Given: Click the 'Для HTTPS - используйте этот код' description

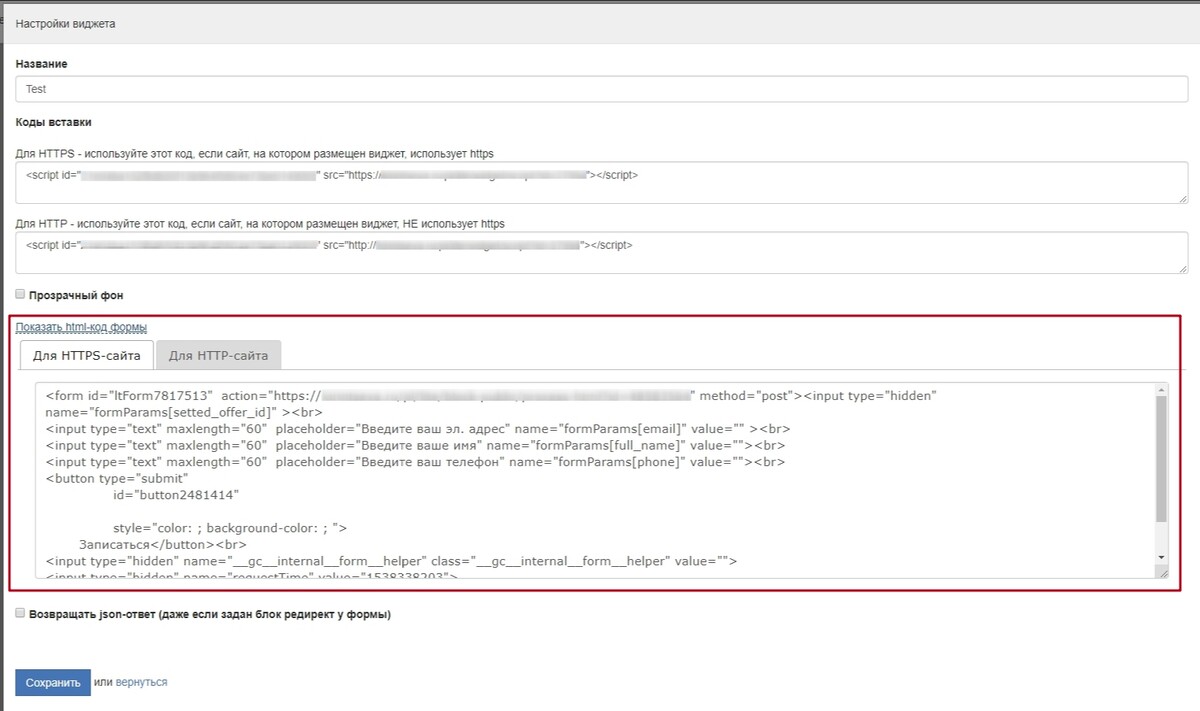Looking at the screenshot, I should tap(254, 154).
